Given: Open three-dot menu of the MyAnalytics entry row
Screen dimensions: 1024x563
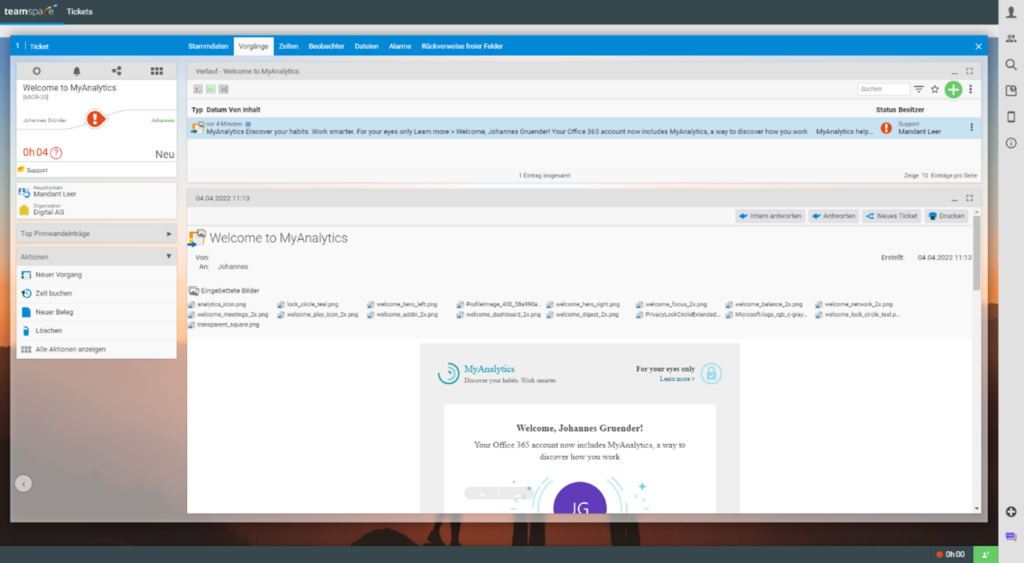Looking at the screenshot, I should click(x=971, y=127).
